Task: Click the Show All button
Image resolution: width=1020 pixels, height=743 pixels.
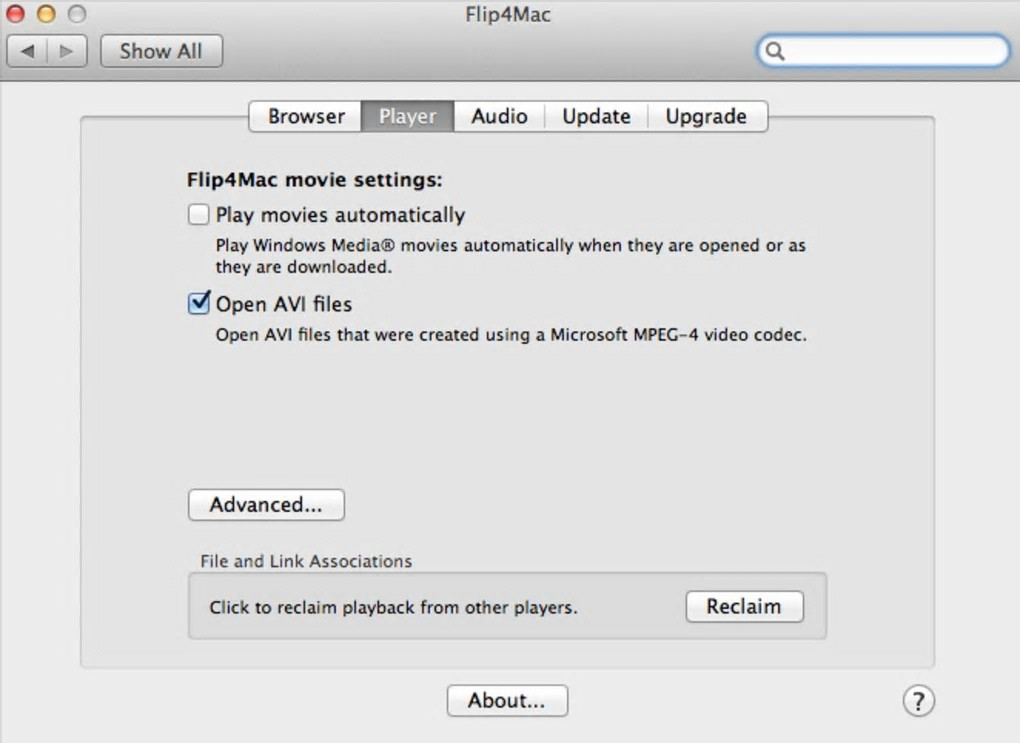Action: (x=161, y=51)
